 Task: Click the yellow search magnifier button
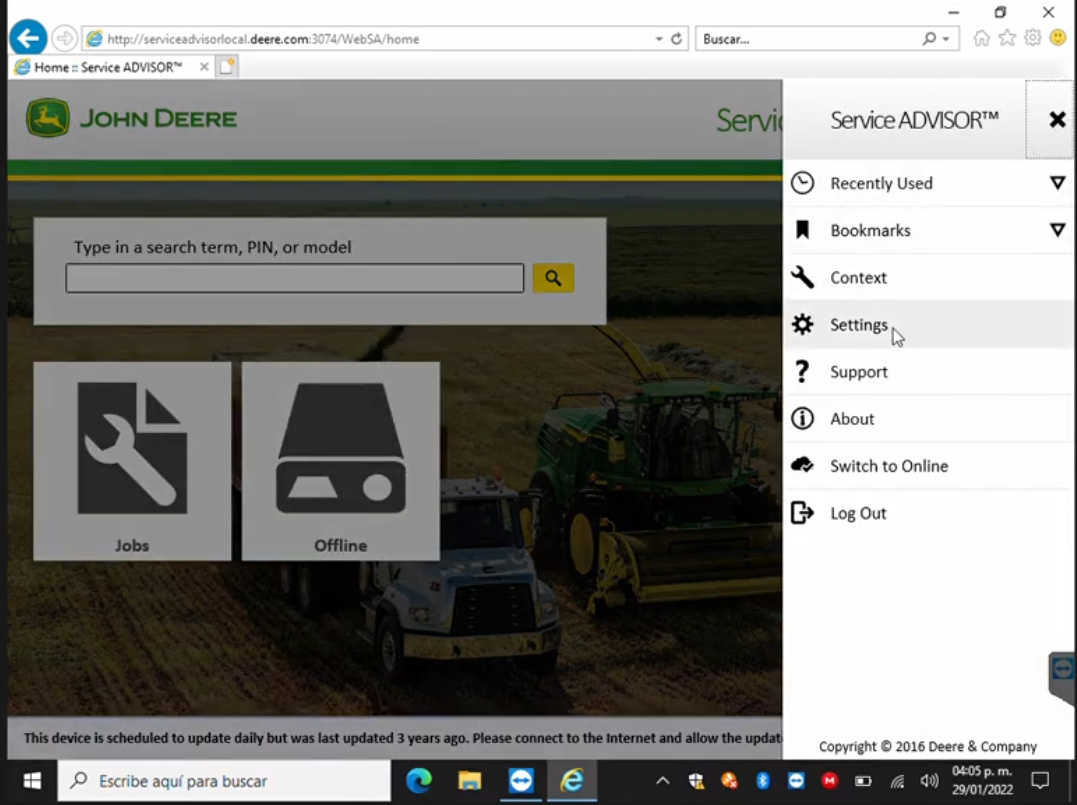pos(553,278)
